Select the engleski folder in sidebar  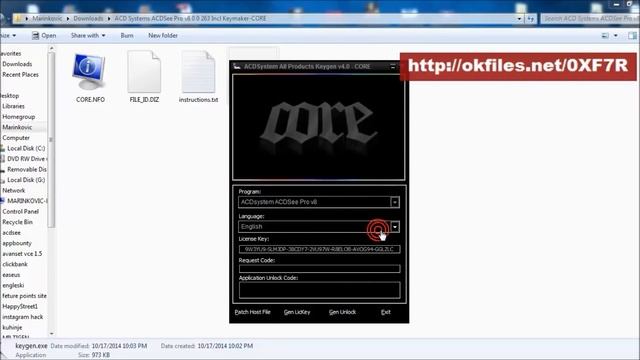[x=13, y=285]
